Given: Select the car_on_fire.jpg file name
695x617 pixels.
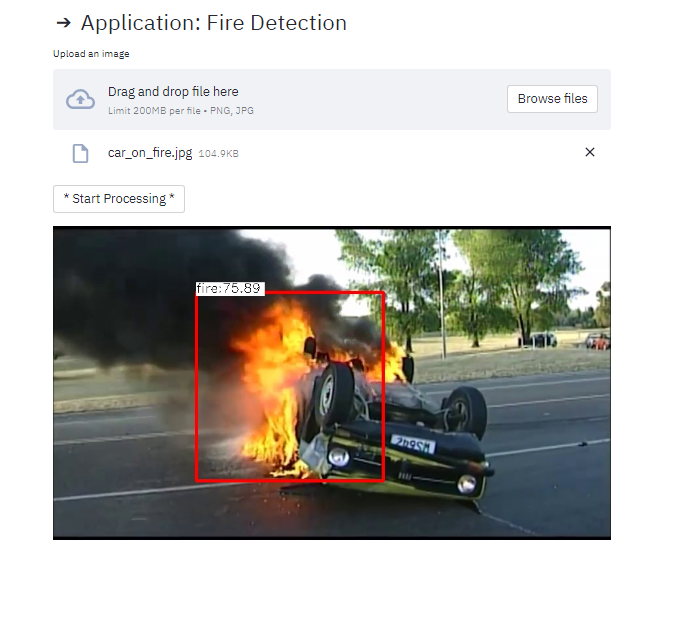Looking at the screenshot, I should (x=150, y=153).
